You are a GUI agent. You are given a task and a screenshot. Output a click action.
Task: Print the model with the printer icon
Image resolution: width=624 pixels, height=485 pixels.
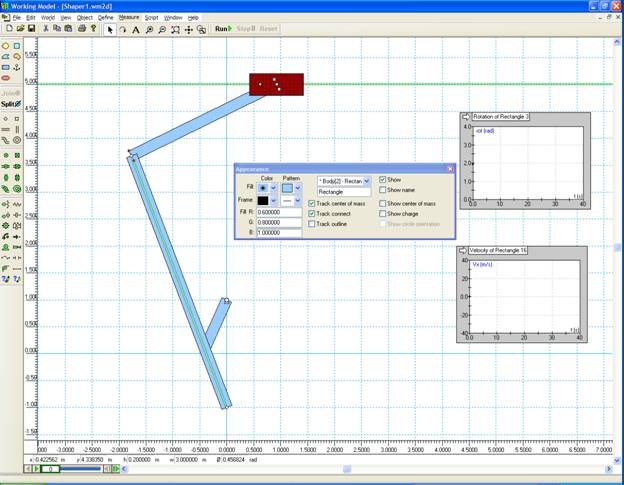coord(82,29)
